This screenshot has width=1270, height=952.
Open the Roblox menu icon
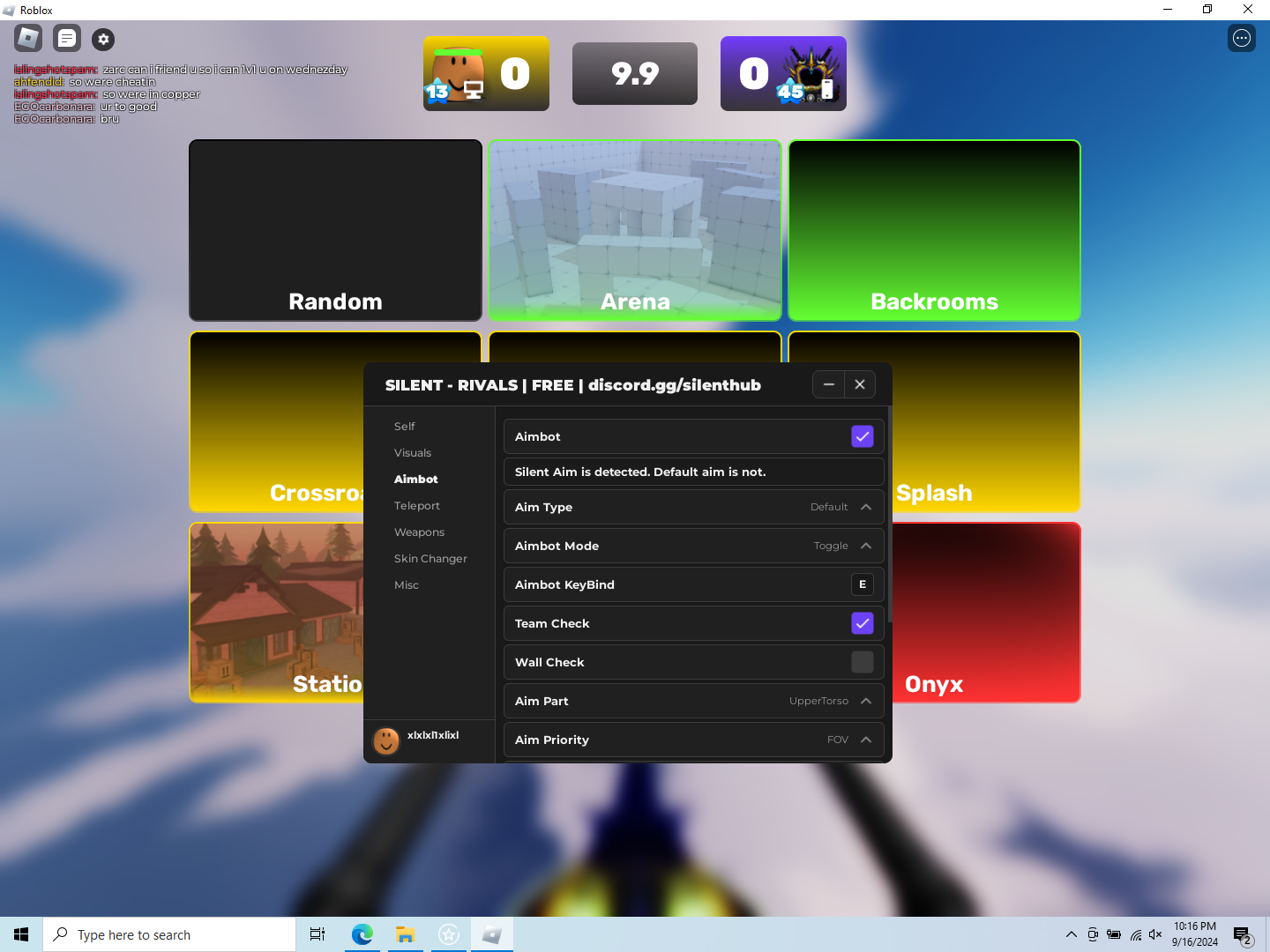[28, 38]
